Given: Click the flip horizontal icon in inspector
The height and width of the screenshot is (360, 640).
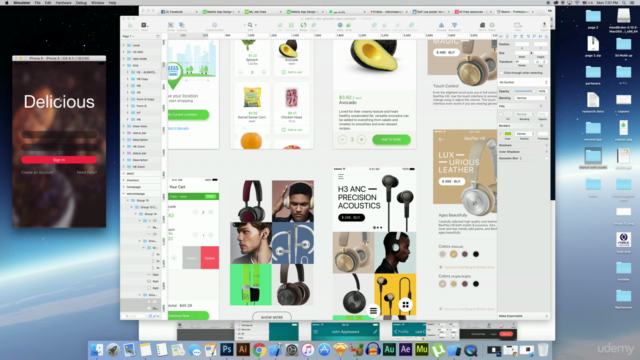Looking at the screenshot, I should pos(538,62).
